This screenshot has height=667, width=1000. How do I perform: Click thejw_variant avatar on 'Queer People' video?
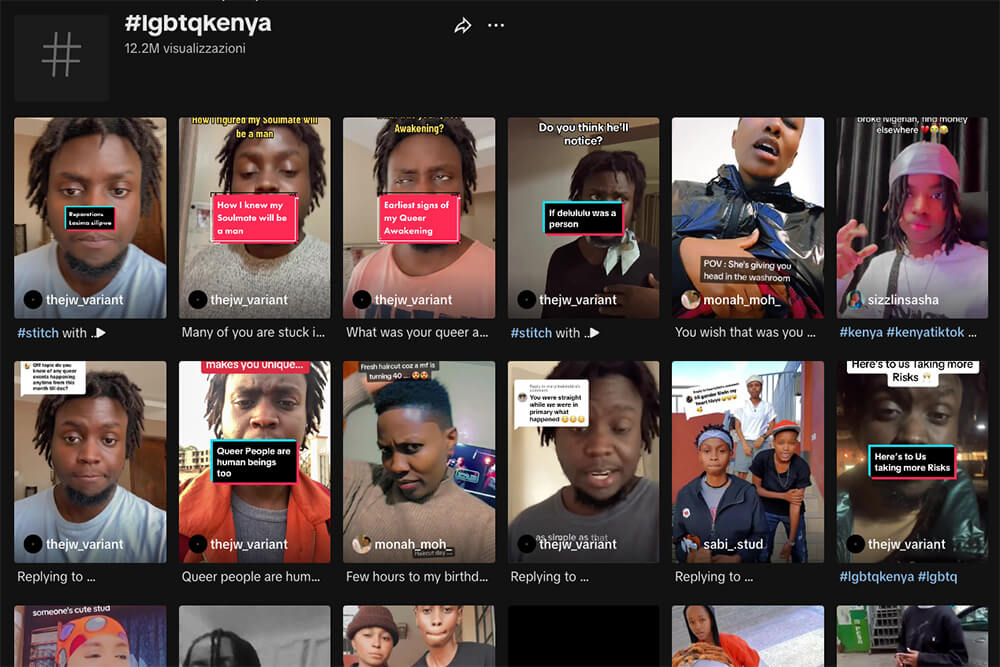(198, 544)
